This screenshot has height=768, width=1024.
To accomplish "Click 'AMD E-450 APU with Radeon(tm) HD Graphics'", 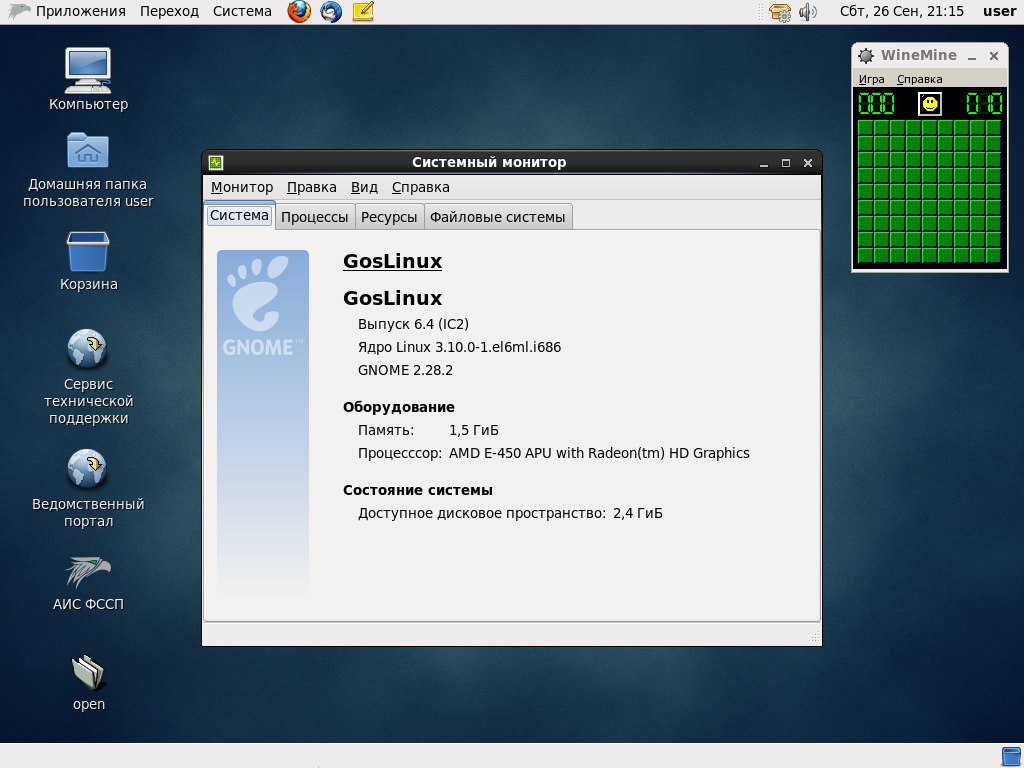I will pyautogui.click(x=599, y=453).
